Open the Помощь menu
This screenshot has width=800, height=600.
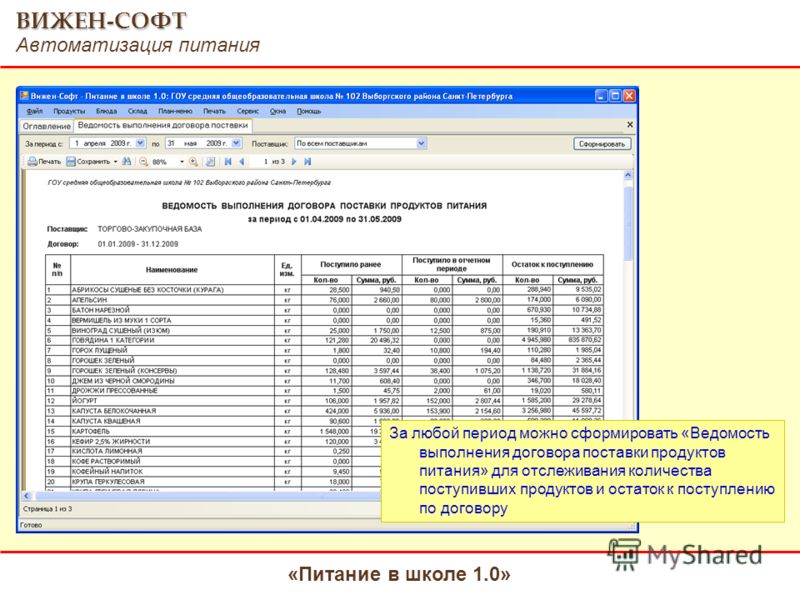click(x=309, y=111)
